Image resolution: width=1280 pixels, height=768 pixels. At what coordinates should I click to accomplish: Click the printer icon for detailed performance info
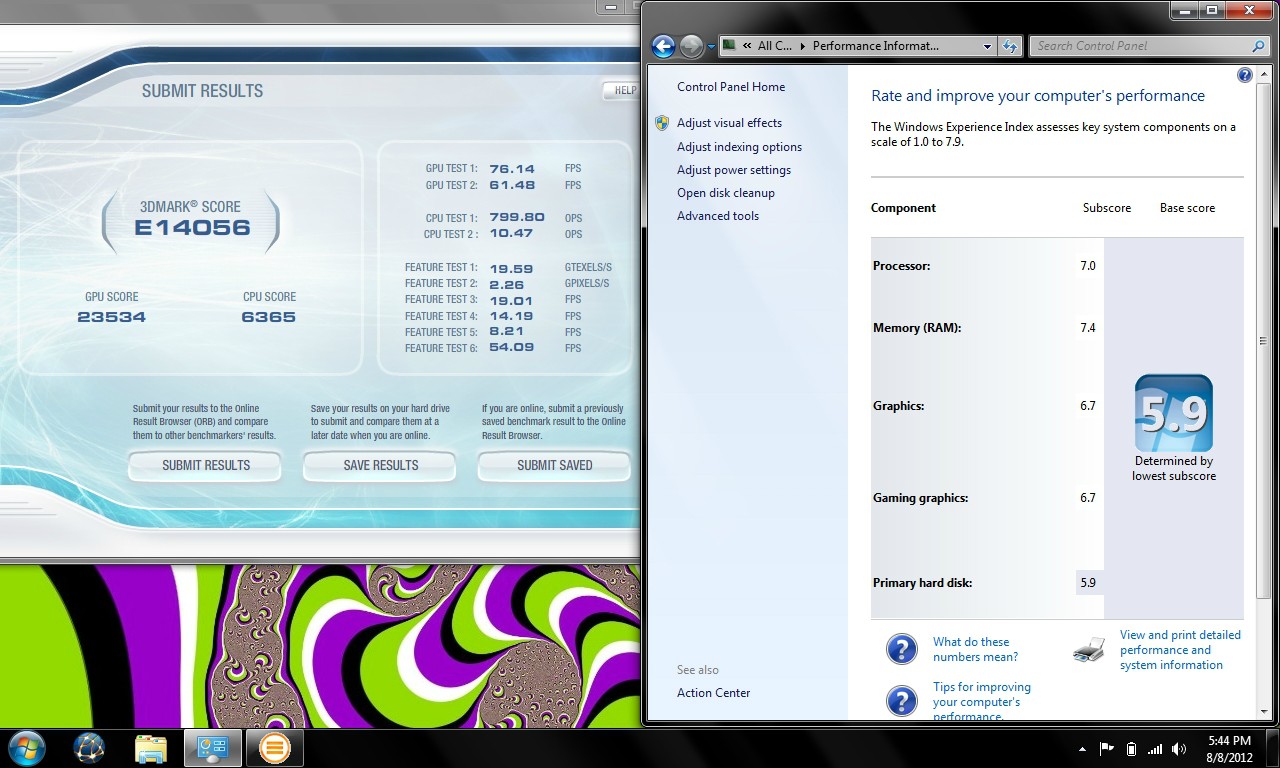[1089, 650]
